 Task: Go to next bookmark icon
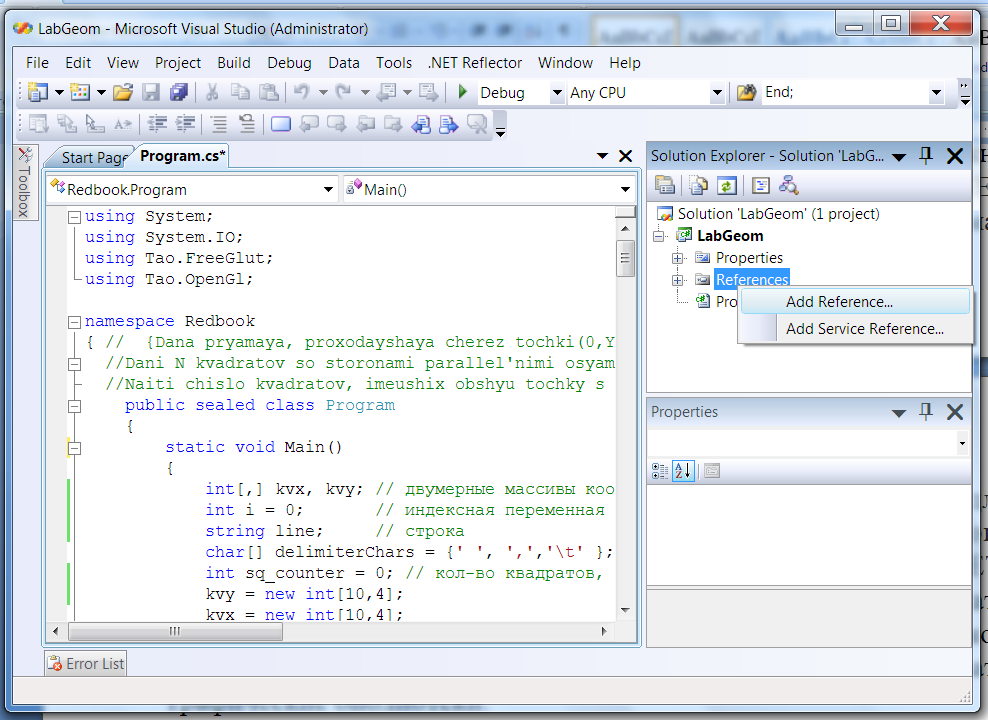tap(337, 123)
